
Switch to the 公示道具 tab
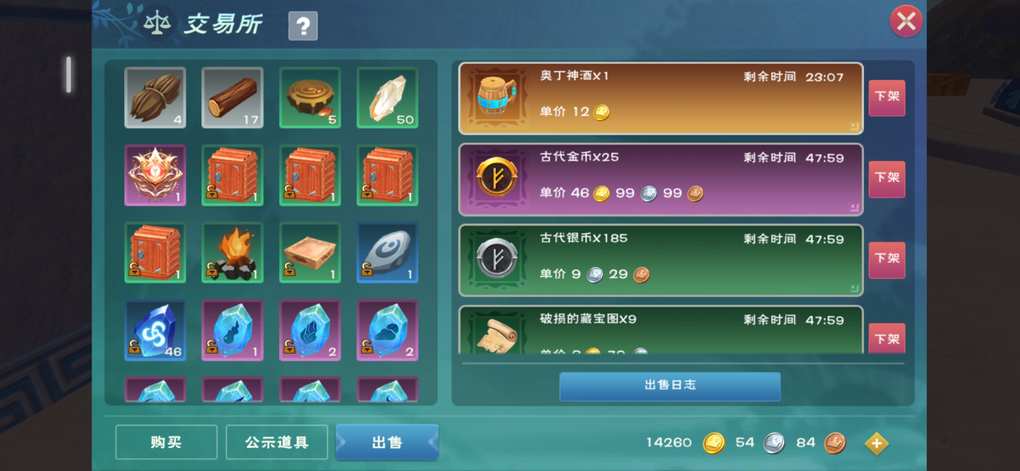[276, 442]
